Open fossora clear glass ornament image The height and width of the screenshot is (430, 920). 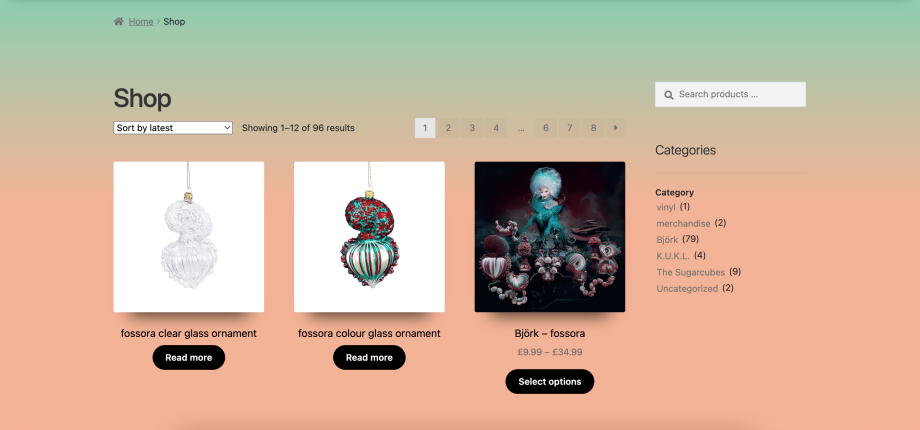pos(188,237)
